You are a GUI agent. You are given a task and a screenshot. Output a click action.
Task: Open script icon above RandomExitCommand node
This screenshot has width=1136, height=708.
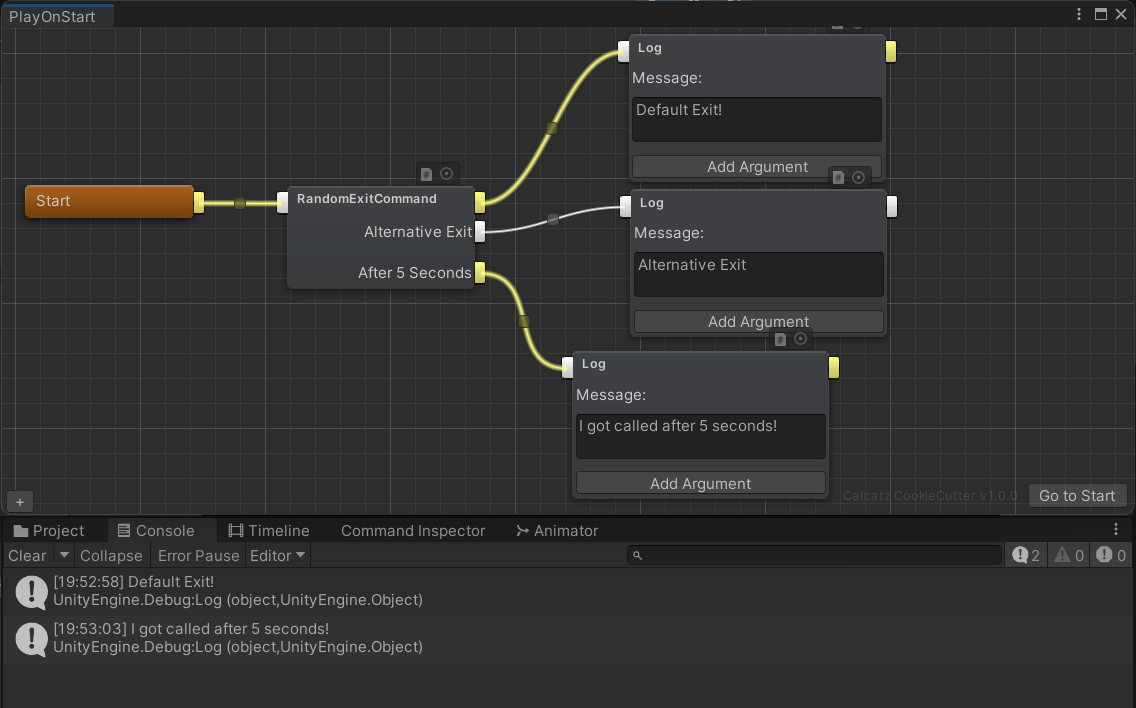[x=426, y=174]
